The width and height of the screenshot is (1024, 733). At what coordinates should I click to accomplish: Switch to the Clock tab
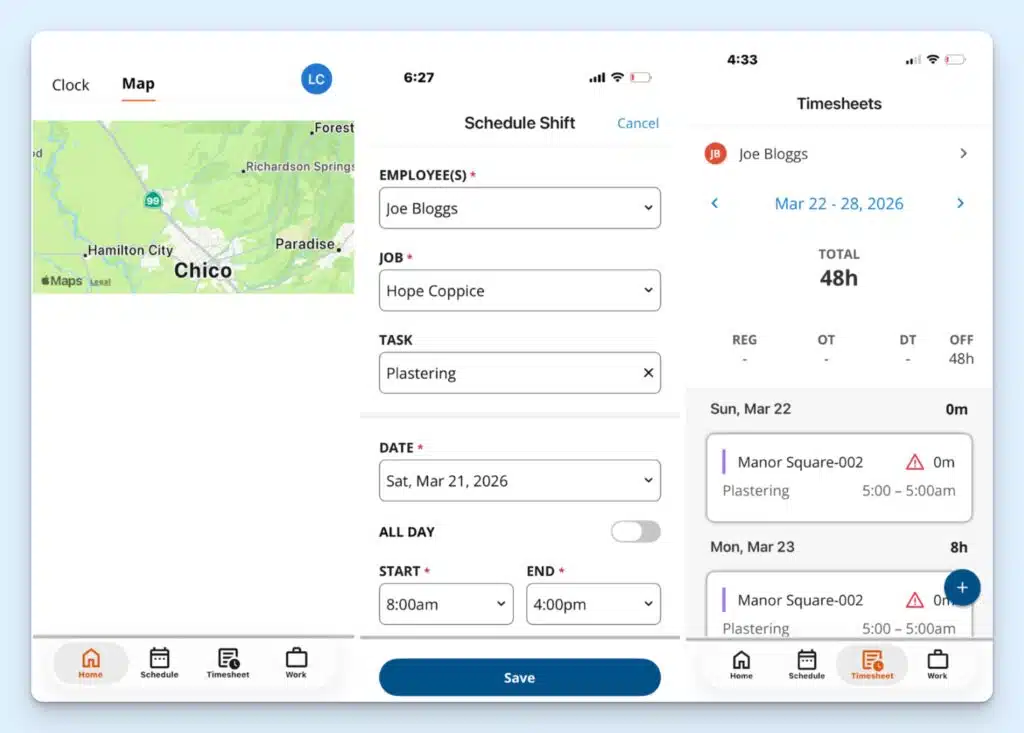click(x=70, y=85)
